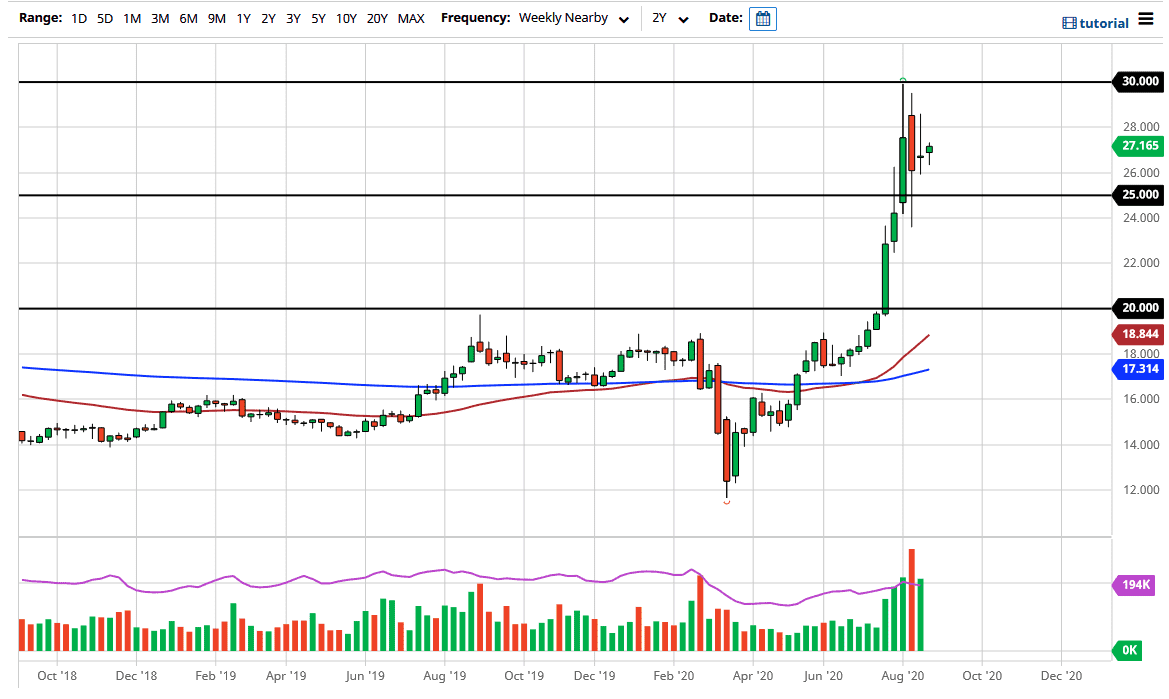Select the 5Y range option
Image resolution: width=1169 pixels, height=699 pixels.
click(318, 19)
